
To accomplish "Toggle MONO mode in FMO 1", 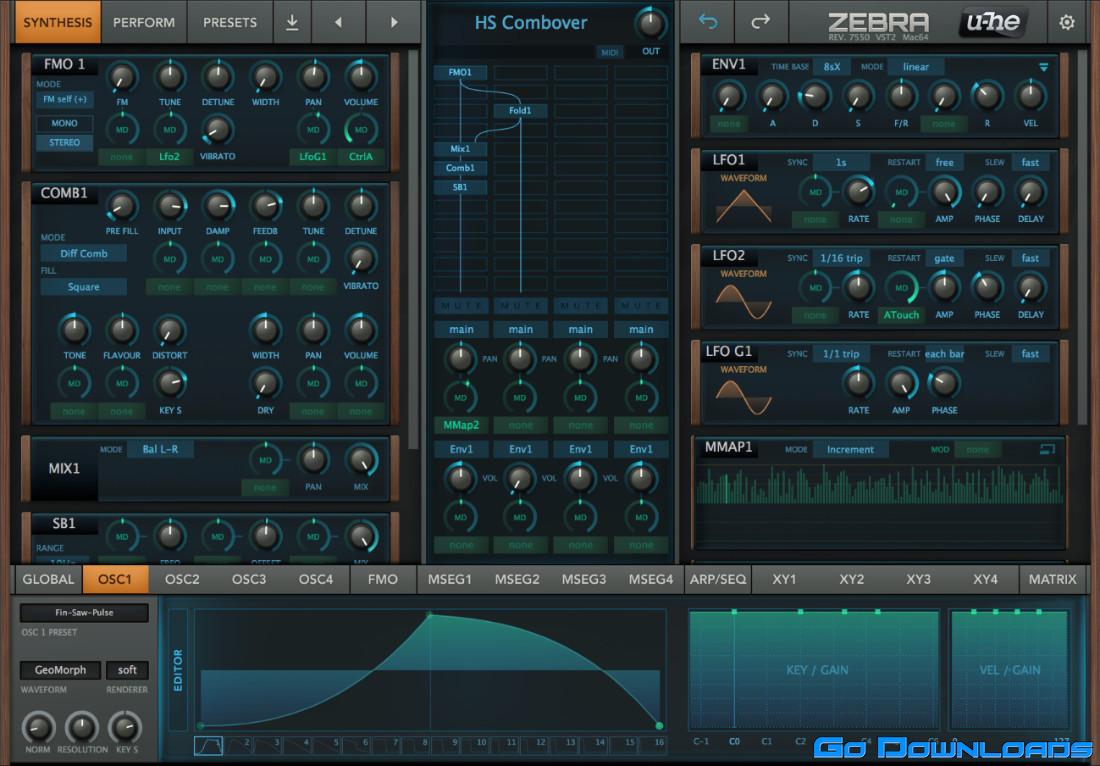I will click(64, 122).
